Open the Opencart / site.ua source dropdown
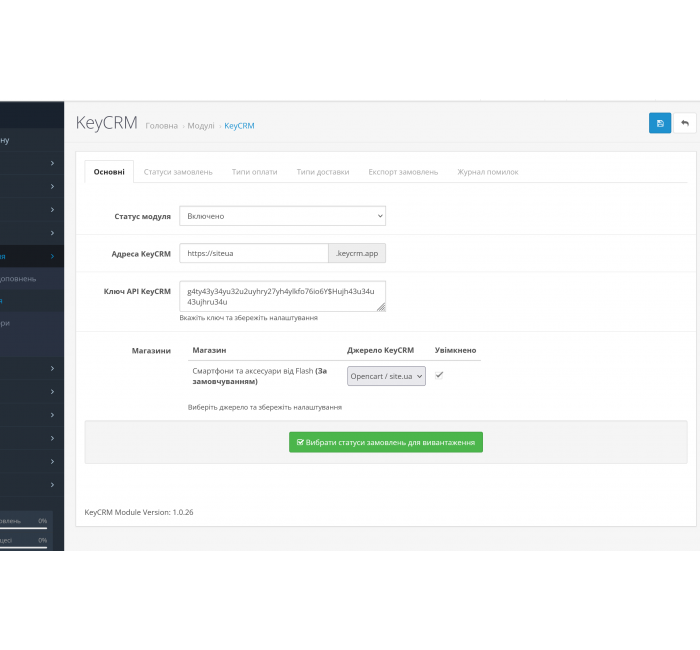700x650 pixels. pyautogui.click(x=386, y=376)
